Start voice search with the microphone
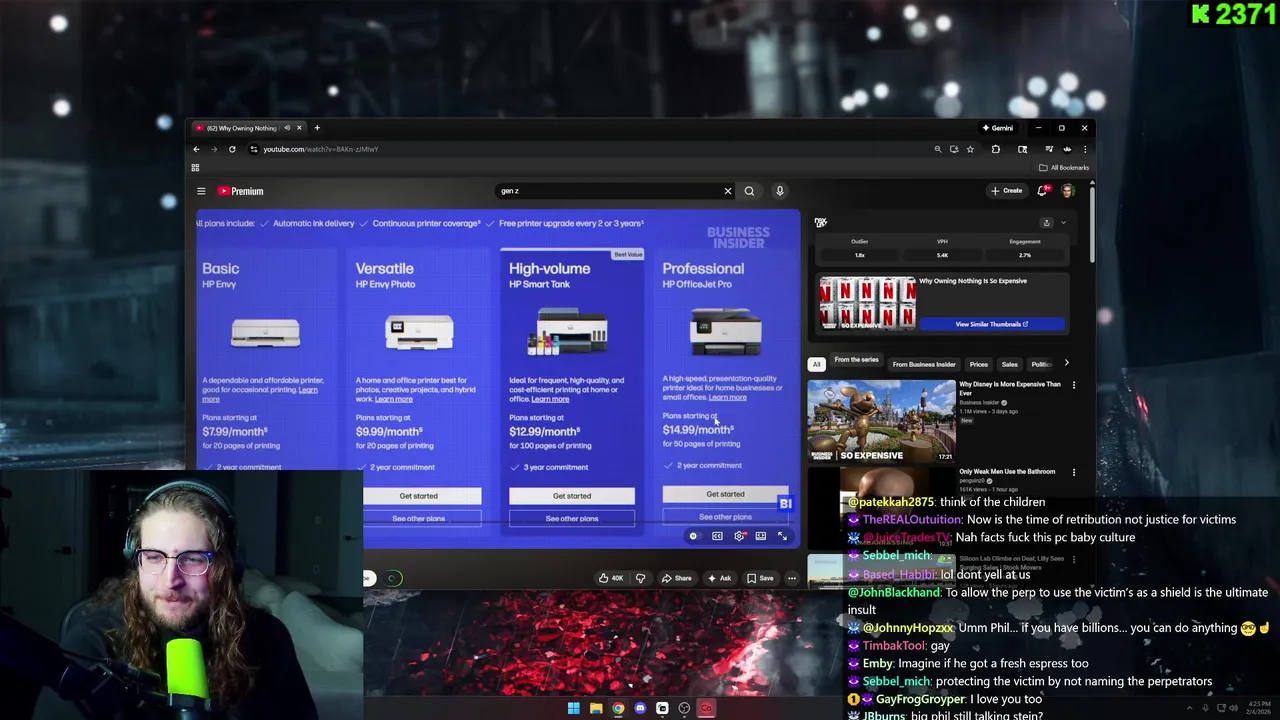Screen dimensions: 1280x720 (779, 191)
